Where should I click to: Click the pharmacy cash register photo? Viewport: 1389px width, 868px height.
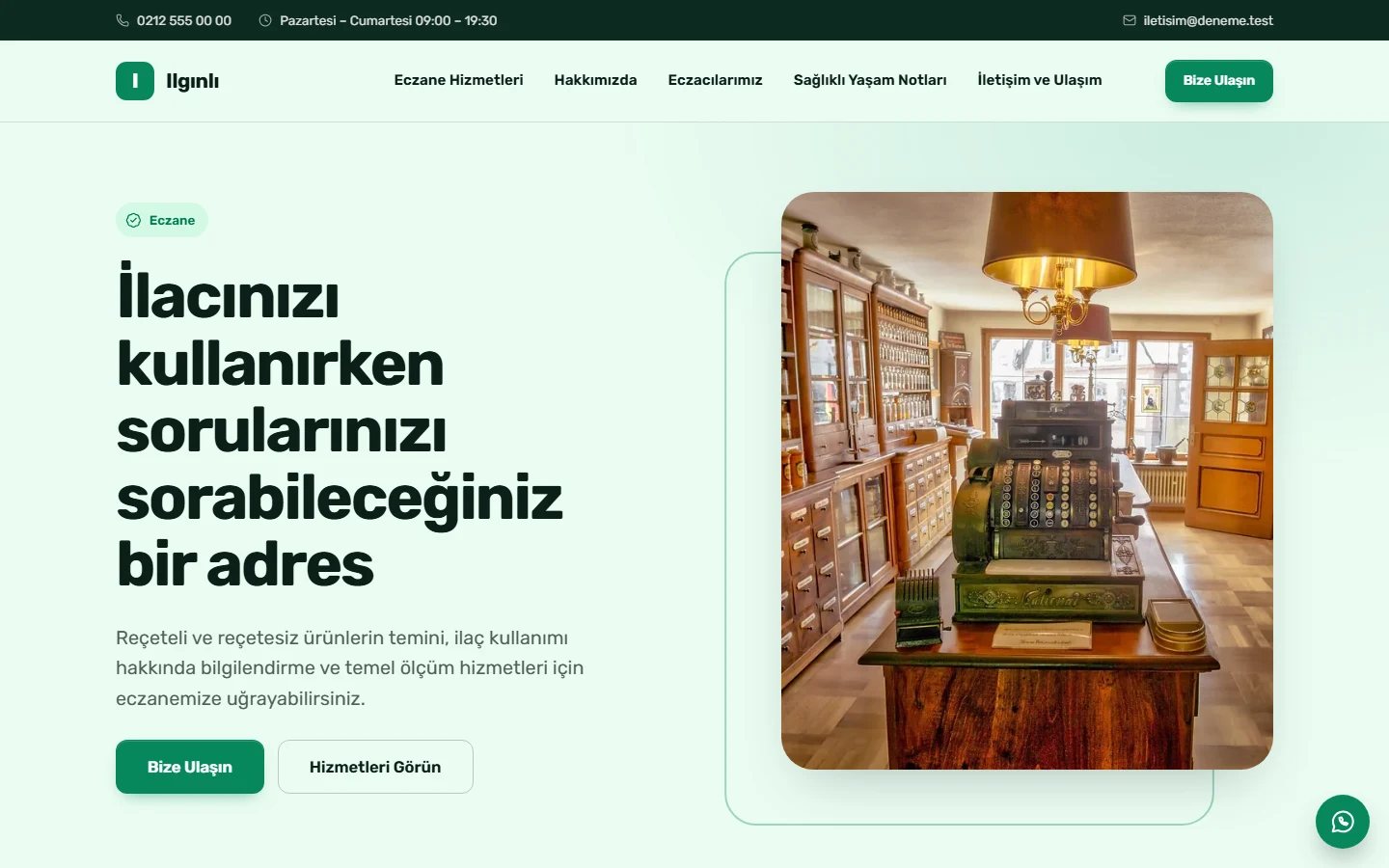tap(1027, 480)
